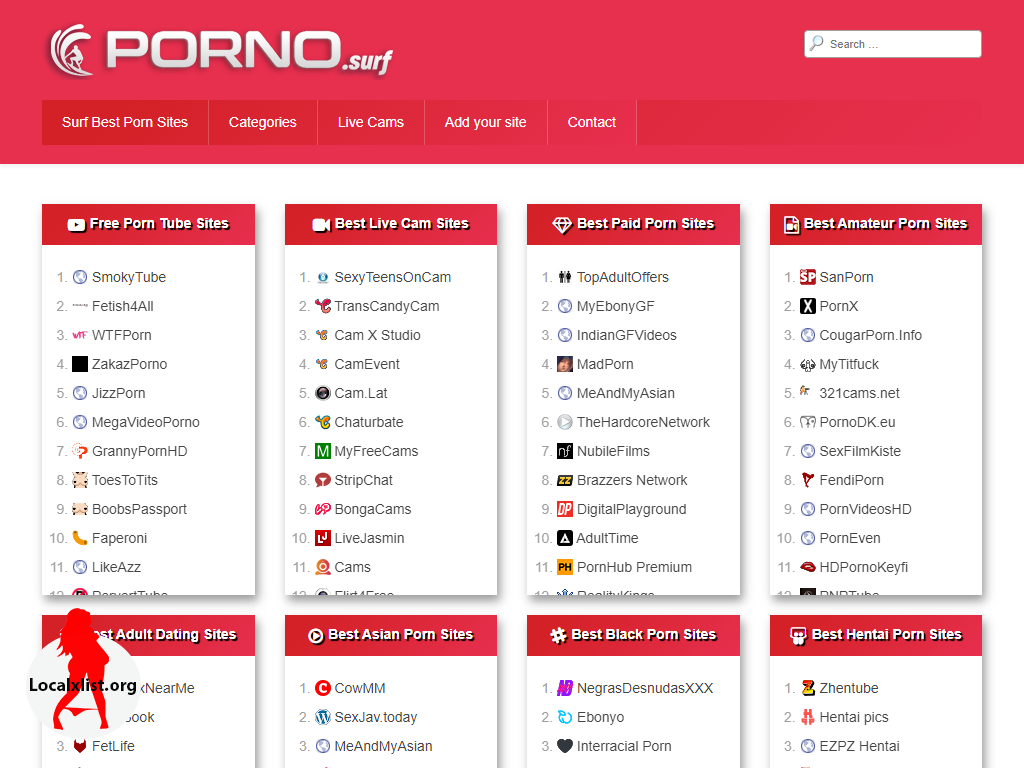Open the SmokyTube link

pyautogui.click(x=128, y=277)
